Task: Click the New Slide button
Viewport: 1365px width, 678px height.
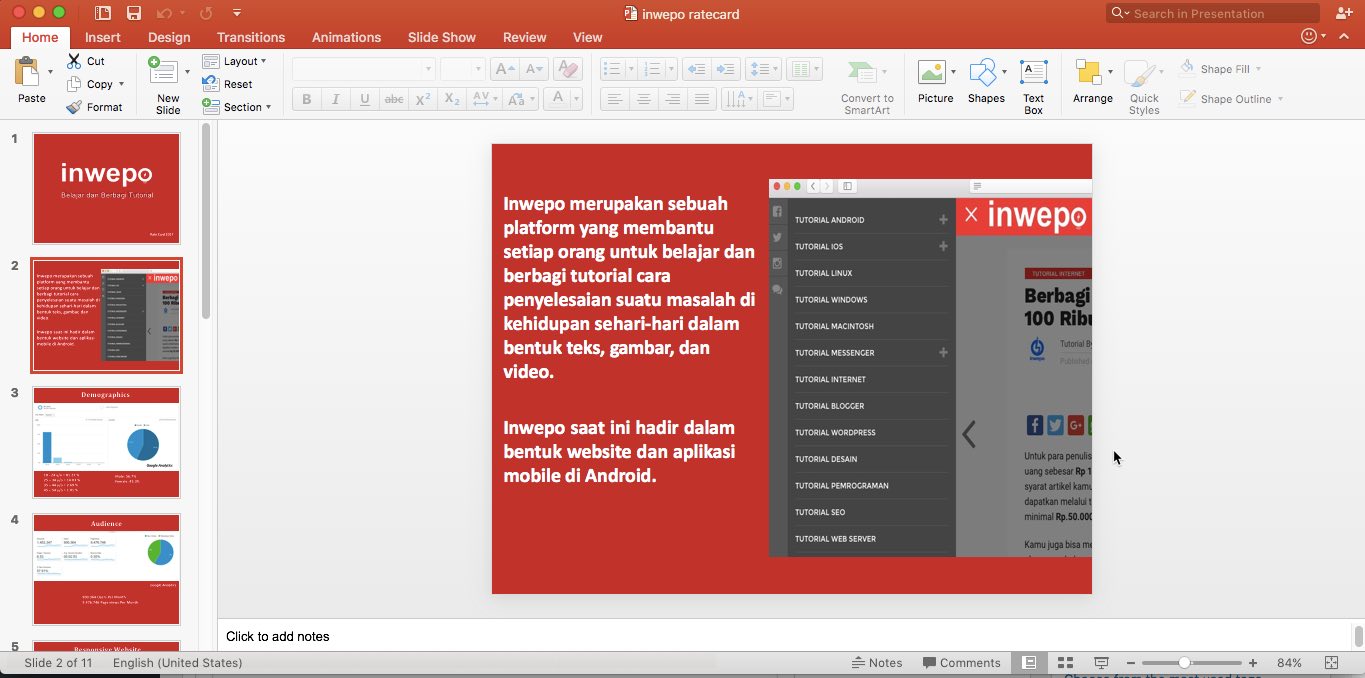Action: (167, 84)
